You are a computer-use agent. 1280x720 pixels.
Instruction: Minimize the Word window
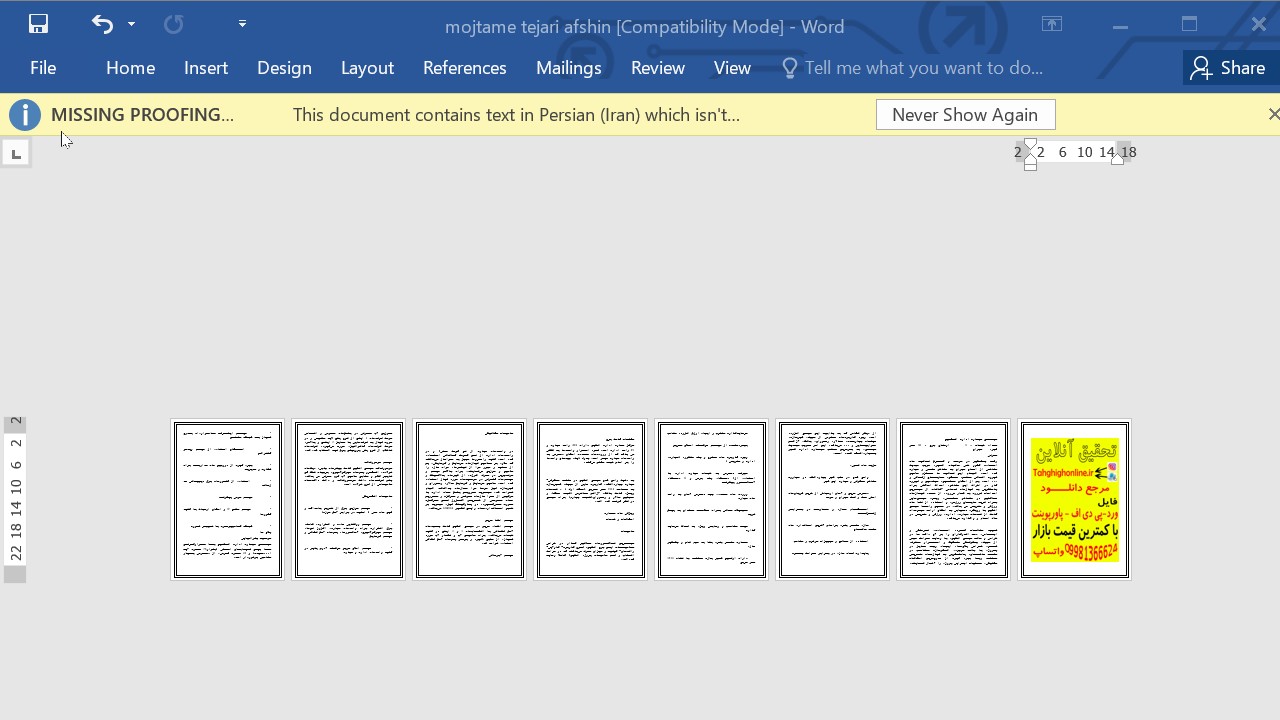[1120, 25]
